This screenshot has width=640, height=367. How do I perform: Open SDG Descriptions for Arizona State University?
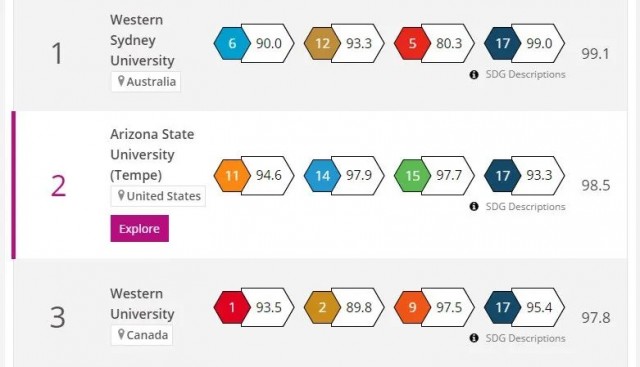click(525, 207)
